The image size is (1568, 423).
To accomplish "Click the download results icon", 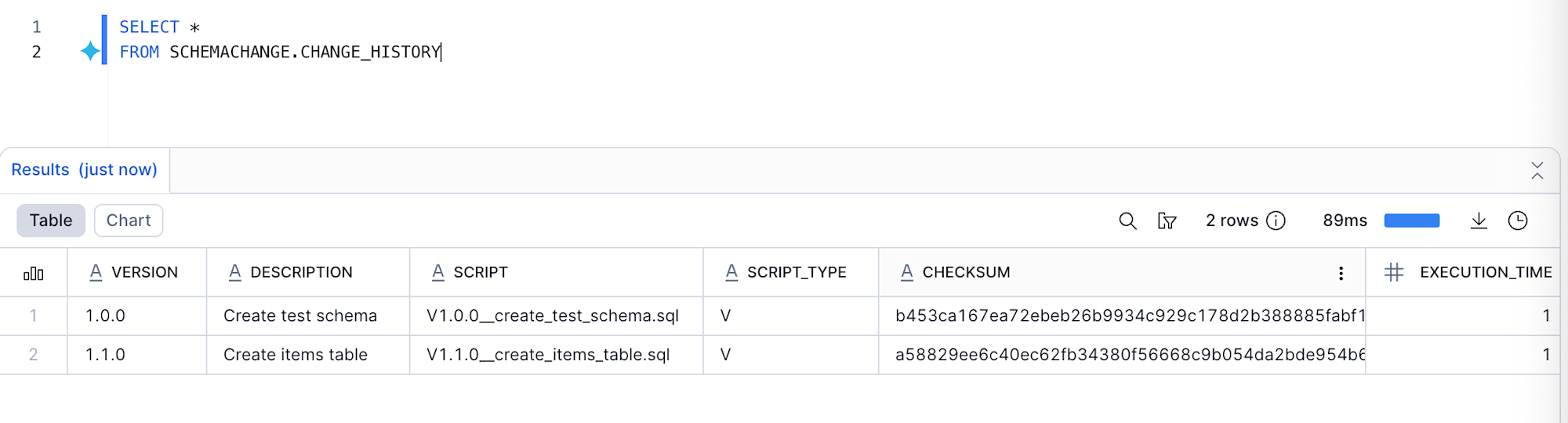I will 1479,221.
